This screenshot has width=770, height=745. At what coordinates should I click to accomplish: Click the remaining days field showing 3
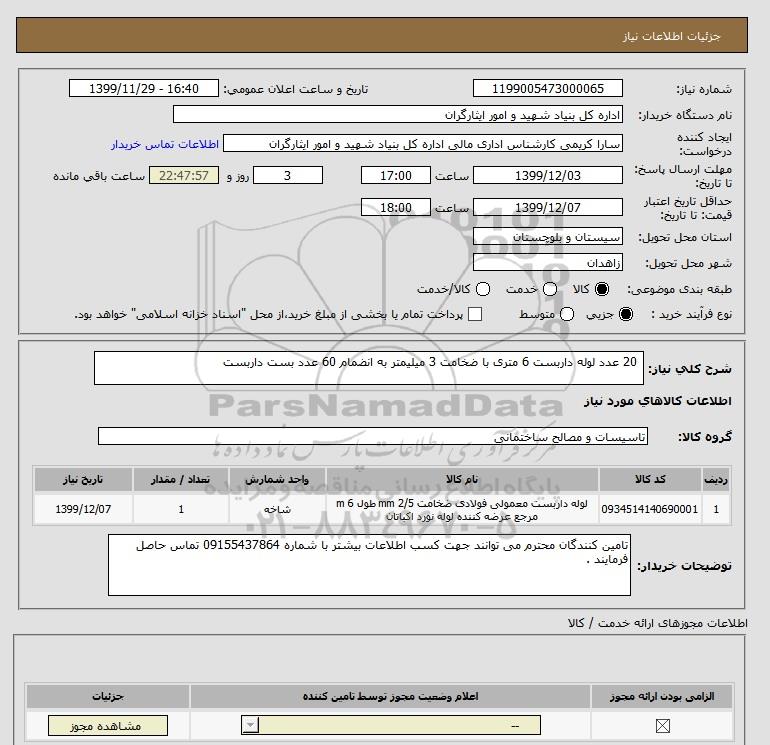[288, 175]
